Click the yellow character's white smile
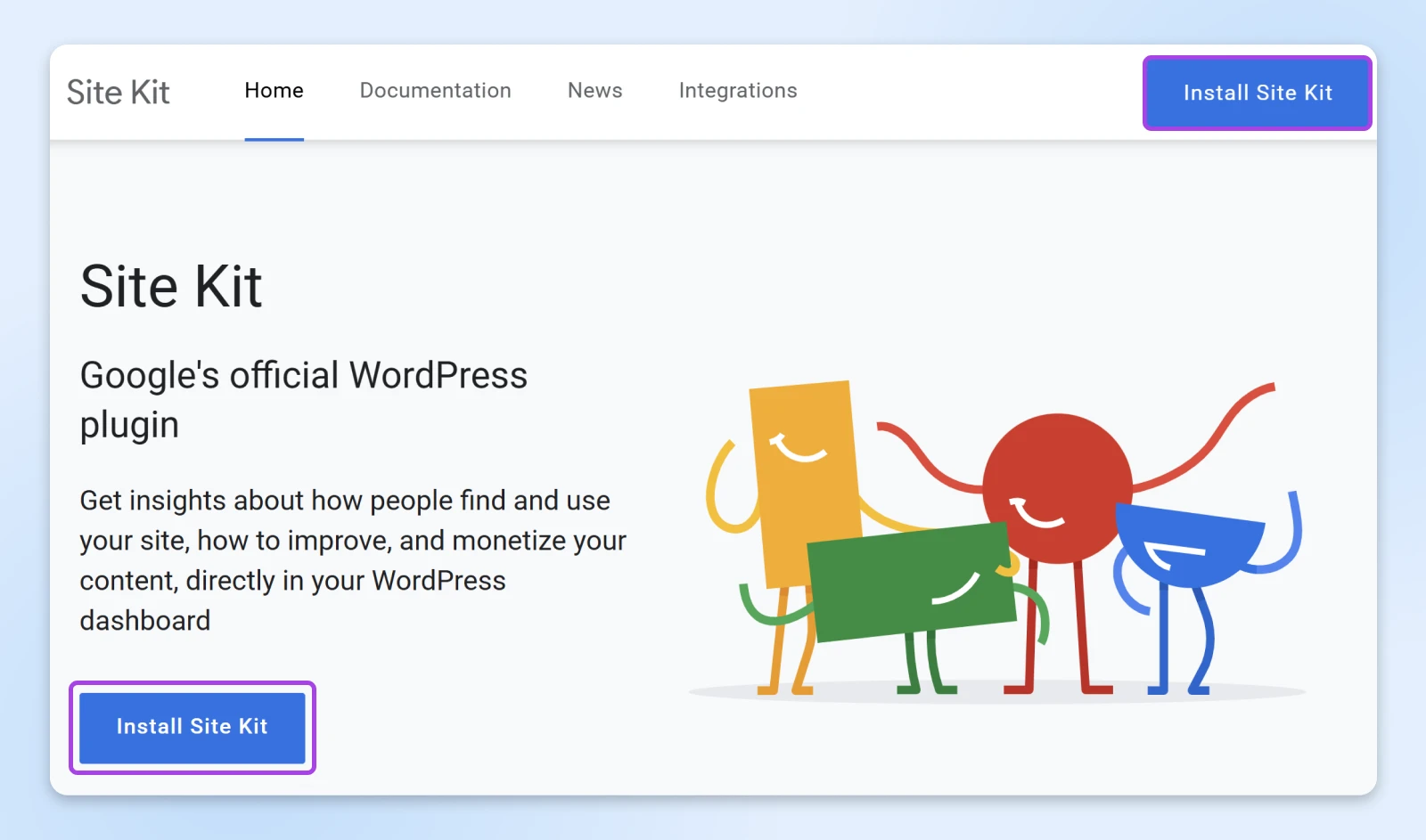1426x840 pixels. pyautogui.click(x=798, y=448)
